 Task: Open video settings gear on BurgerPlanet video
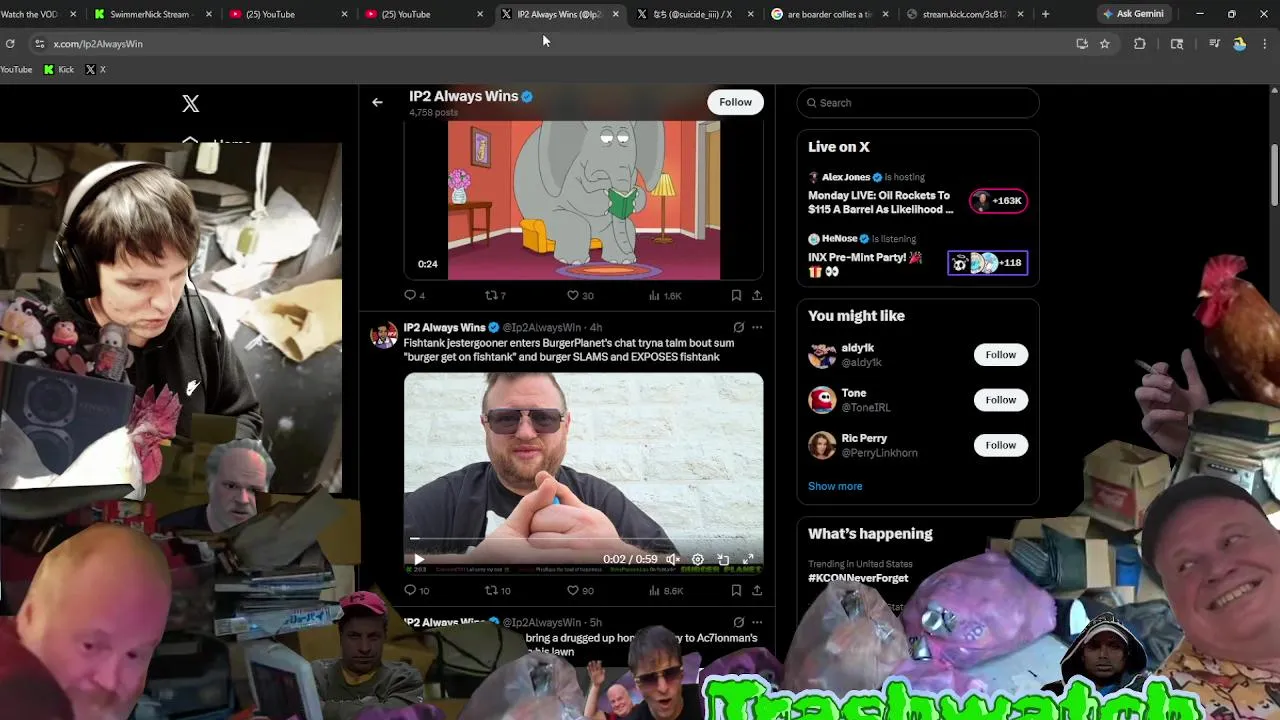(698, 560)
